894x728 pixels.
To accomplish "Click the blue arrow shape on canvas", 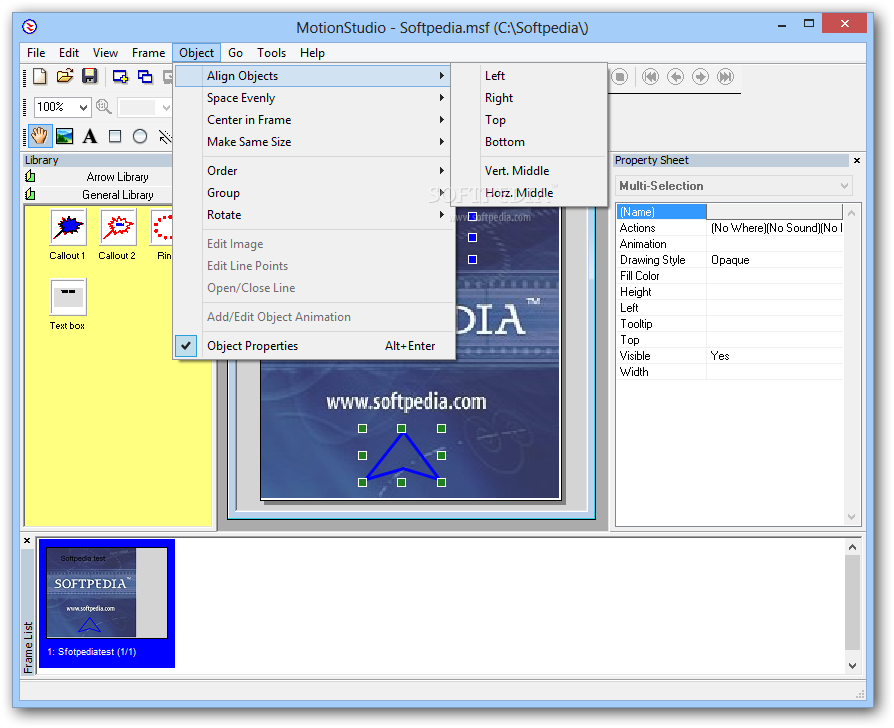I will click(x=403, y=454).
